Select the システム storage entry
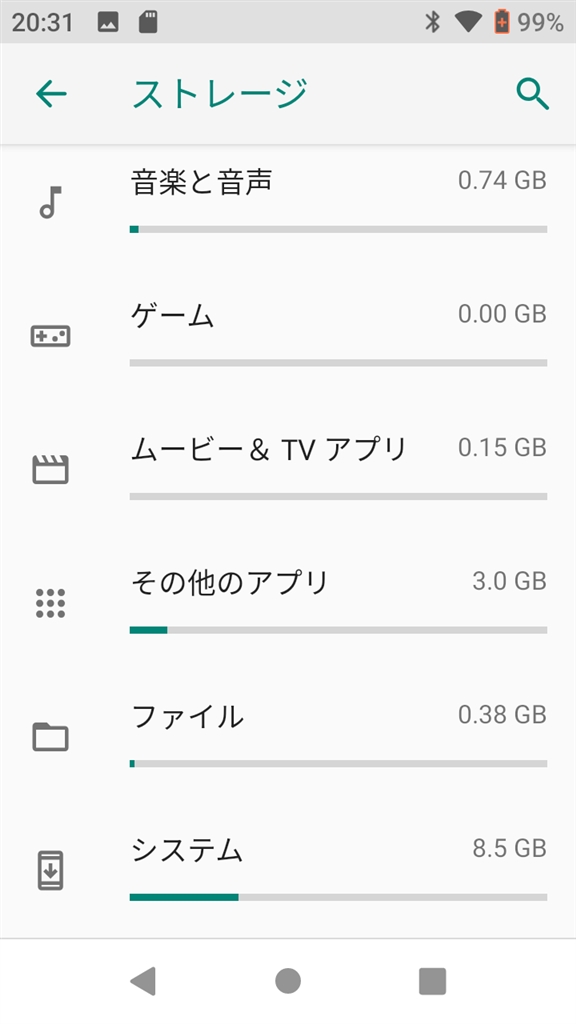 [288, 871]
